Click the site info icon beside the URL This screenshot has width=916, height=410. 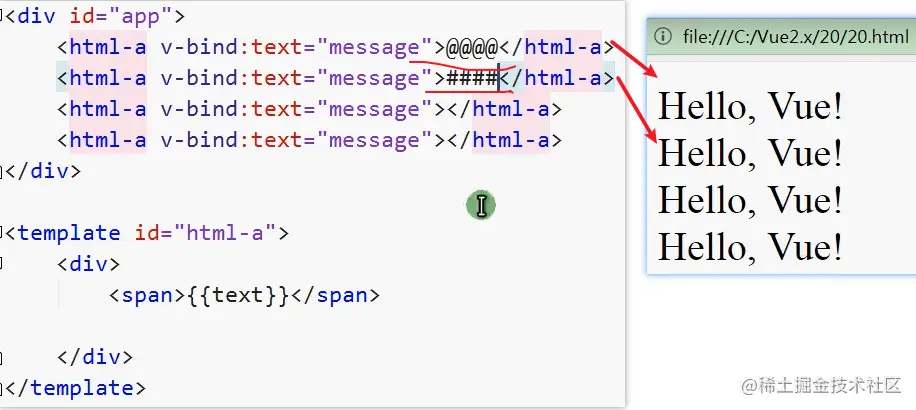click(662, 37)
